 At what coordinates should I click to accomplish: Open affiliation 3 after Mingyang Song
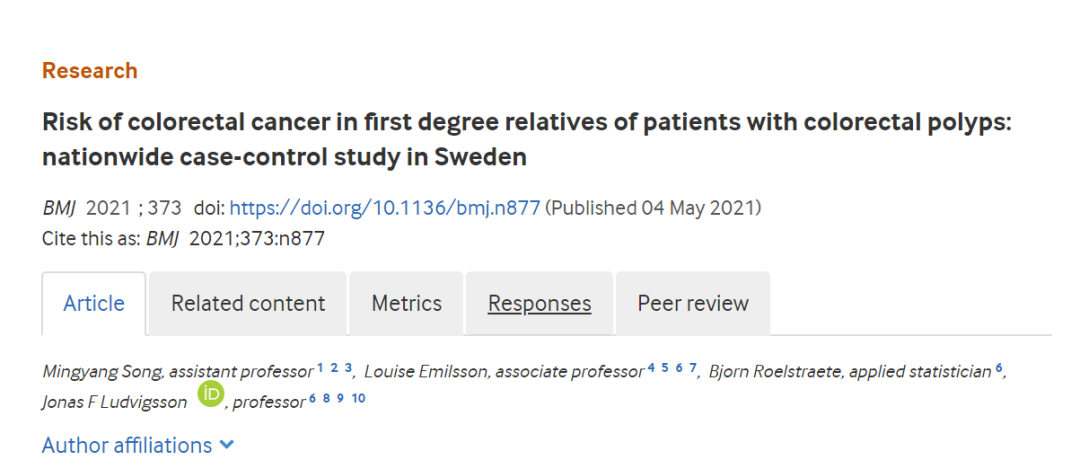point(348,367)
